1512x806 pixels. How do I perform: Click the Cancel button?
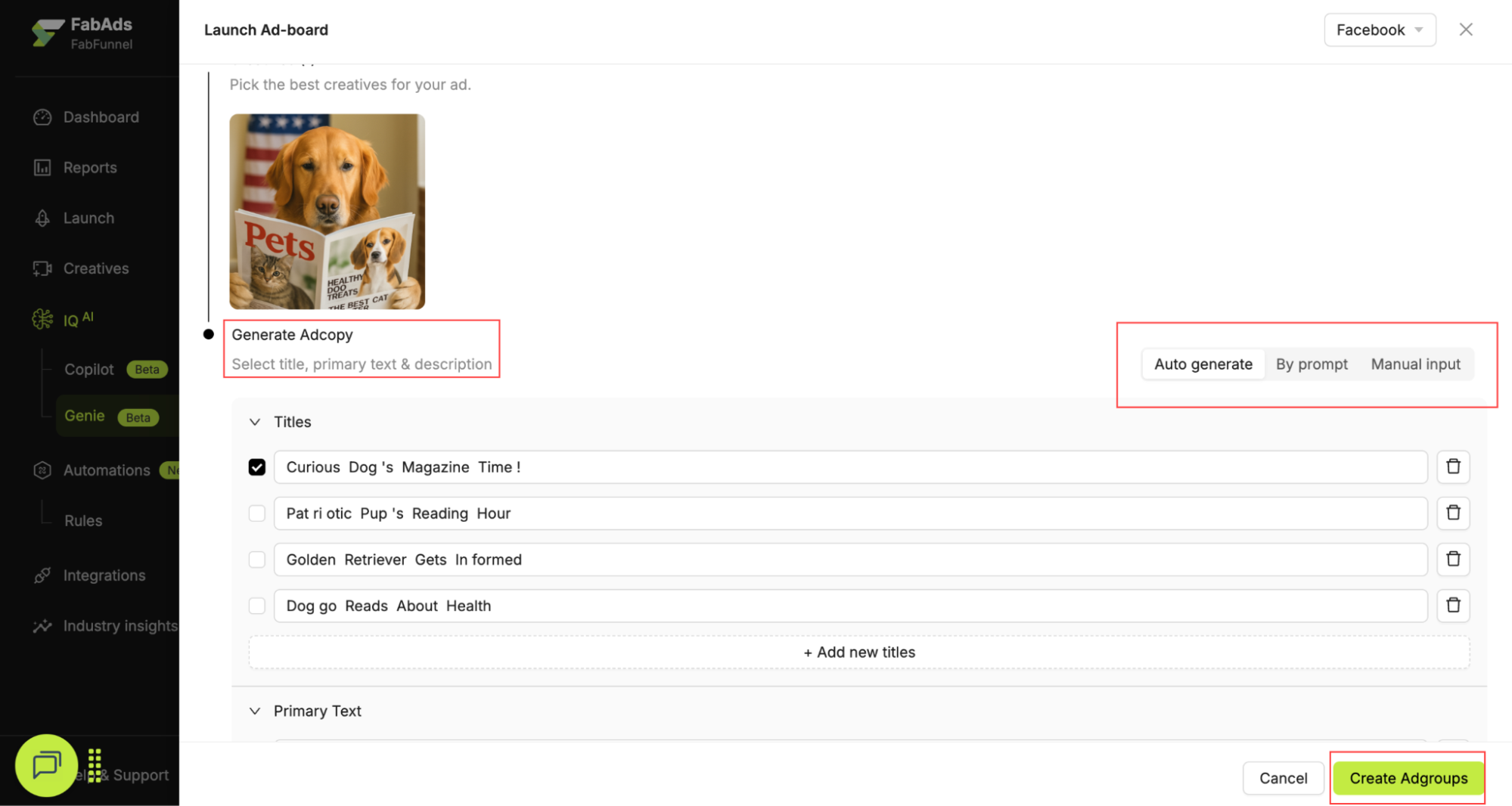tap(1282, 778)
